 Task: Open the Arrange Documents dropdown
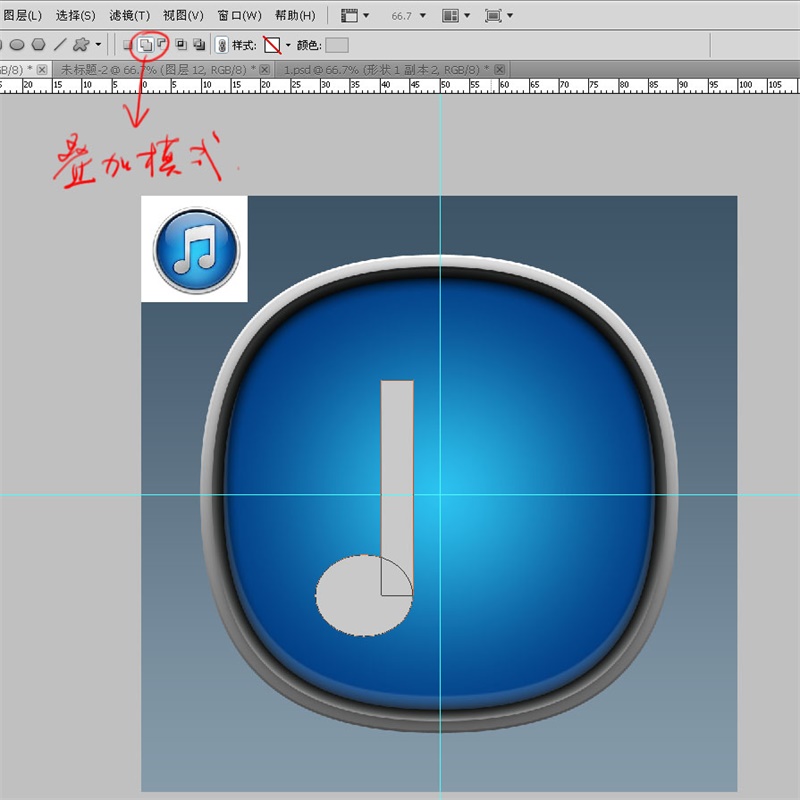450,15
